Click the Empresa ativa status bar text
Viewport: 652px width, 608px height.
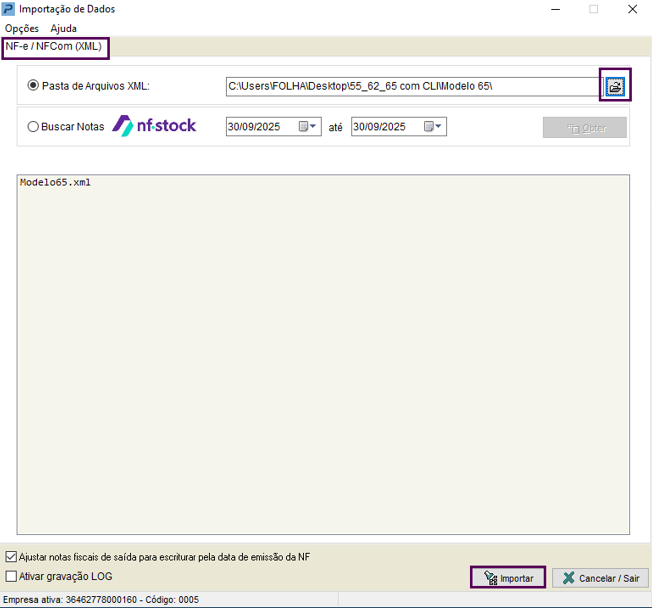click(101, 600)
